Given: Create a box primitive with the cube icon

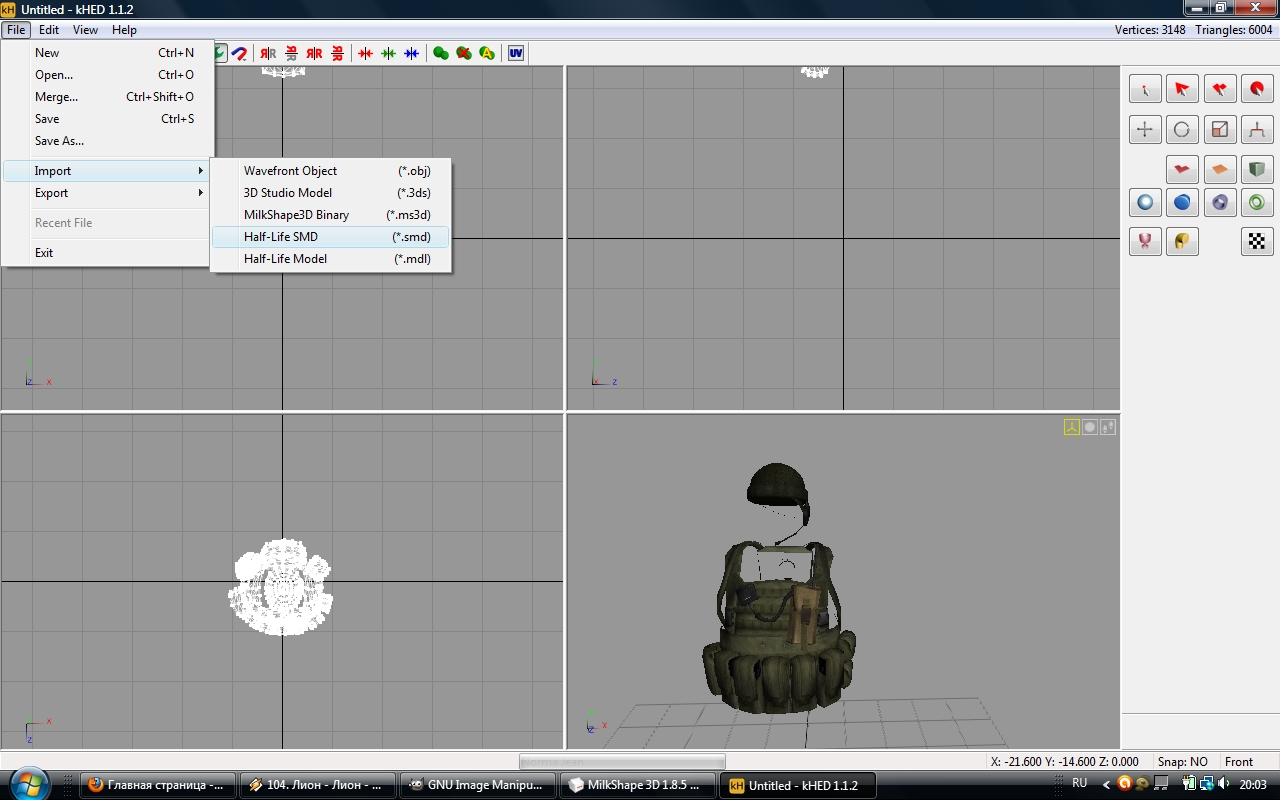Looking at the screenshot, I should 1256,170.
